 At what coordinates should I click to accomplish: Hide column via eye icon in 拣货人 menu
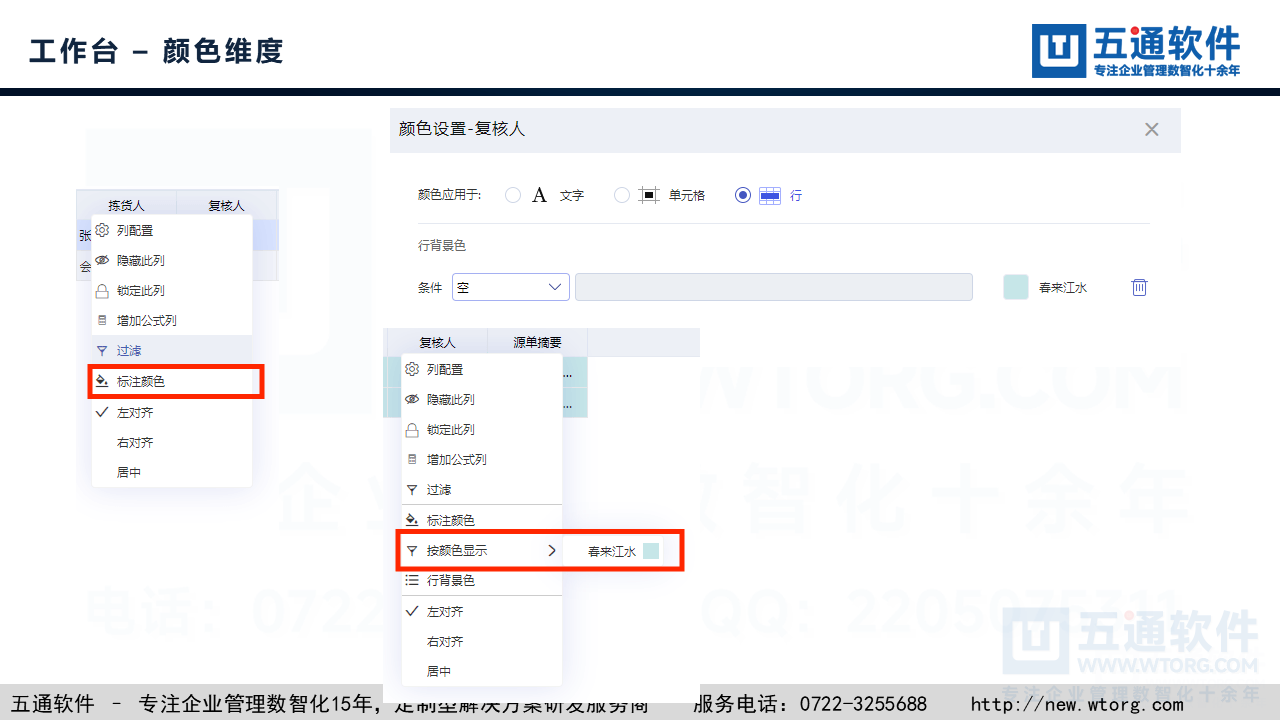tap(102, 260)
